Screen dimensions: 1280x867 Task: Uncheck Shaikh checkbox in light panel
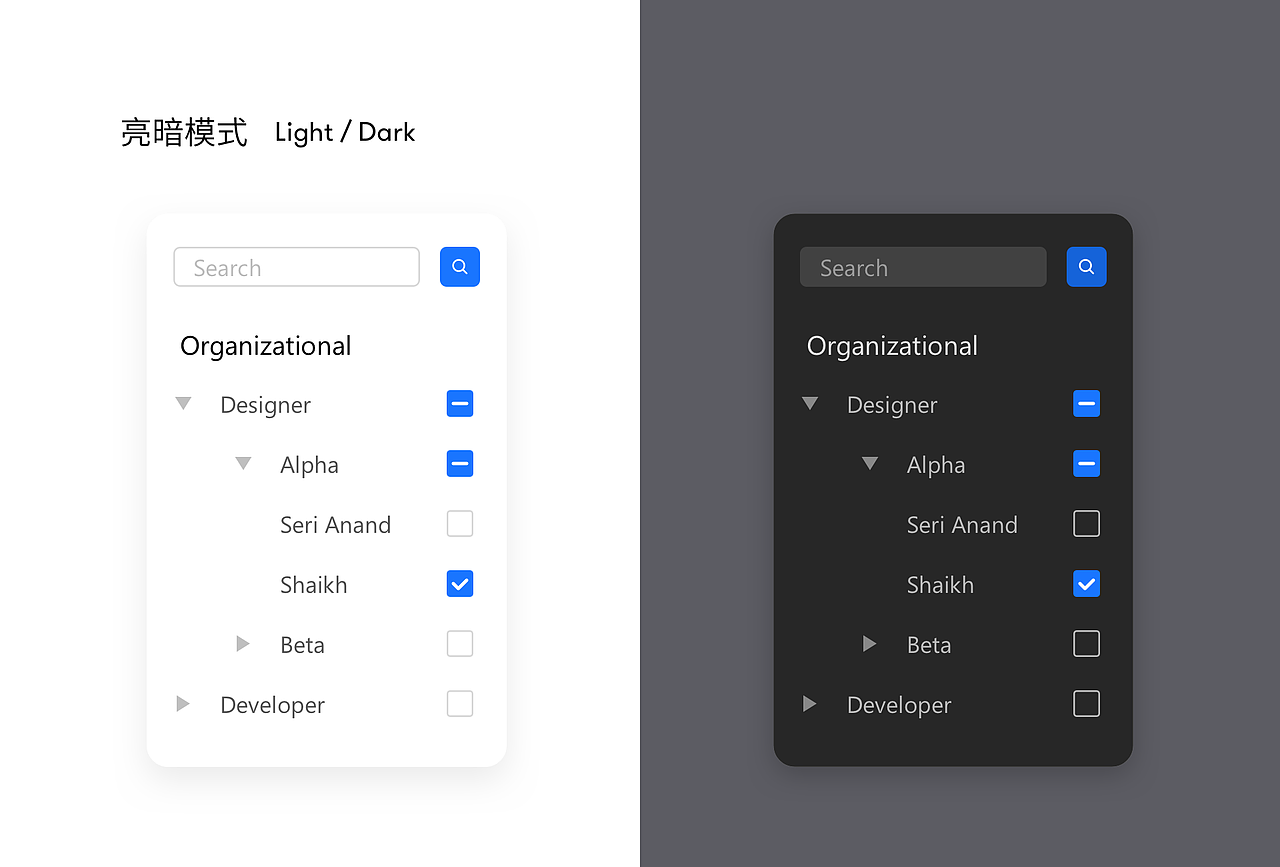pyautogui.click(x=460, y=584)
